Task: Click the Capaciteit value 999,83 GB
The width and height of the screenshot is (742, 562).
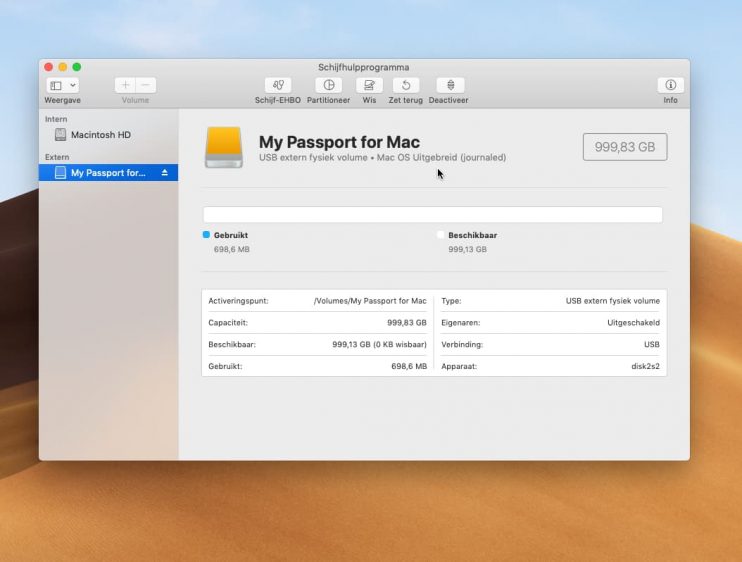Action: coord(407,323)
